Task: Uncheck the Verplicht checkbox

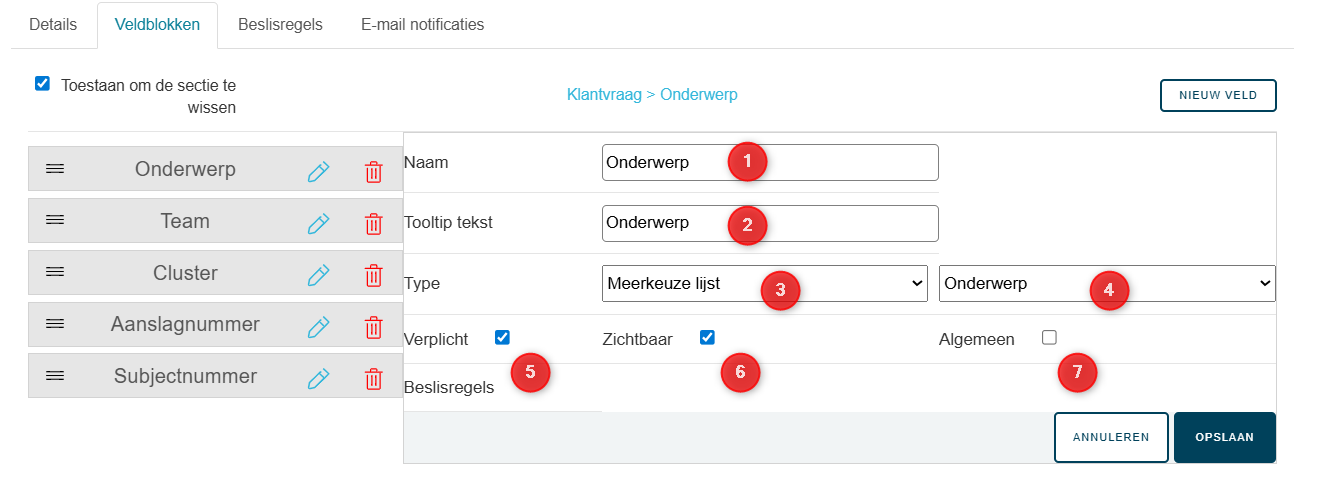Action: coord(502,338)
